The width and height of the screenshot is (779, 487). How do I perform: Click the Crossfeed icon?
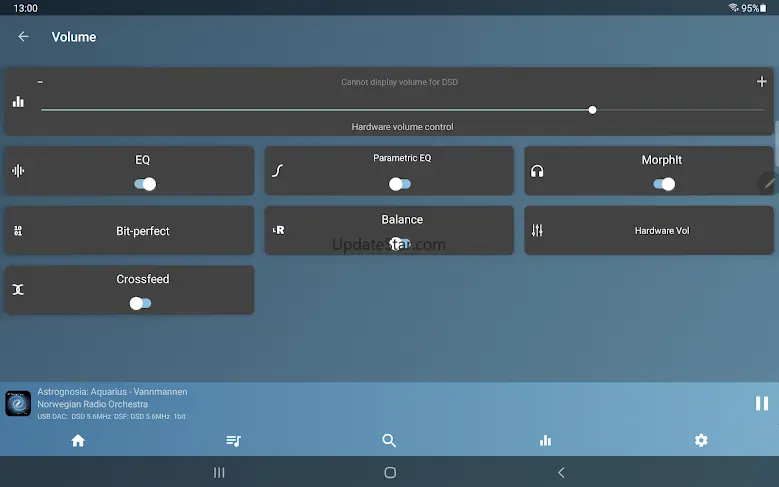pyautogui.click(x=18, y=290)
